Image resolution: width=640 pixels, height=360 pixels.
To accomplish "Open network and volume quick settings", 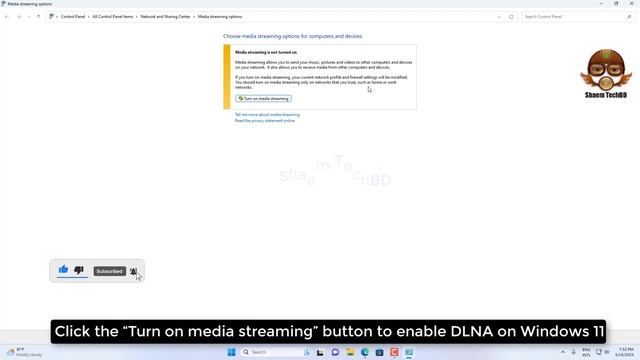I will (602, 352).
